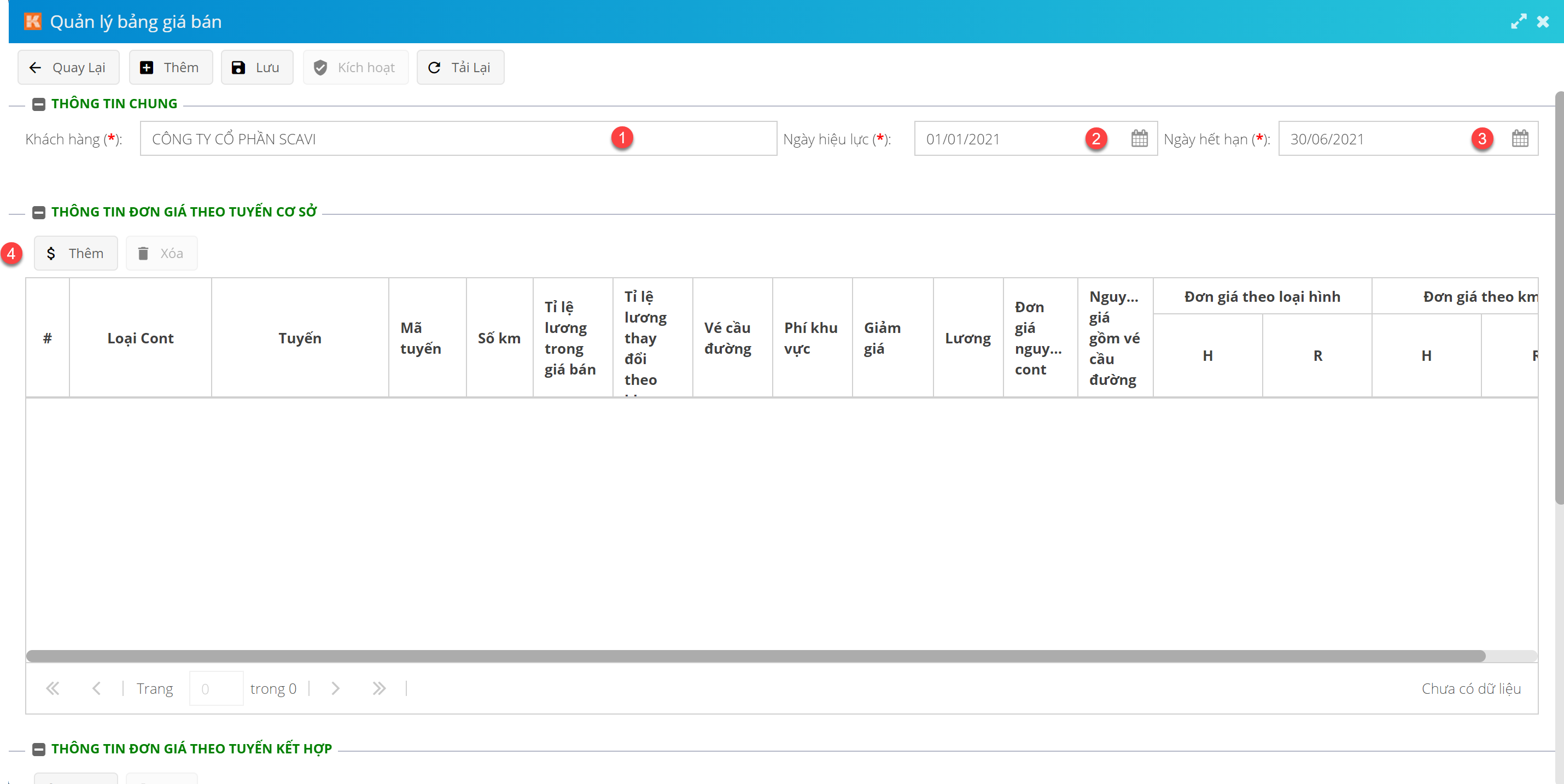Click the page number Trang input box

[x=216, y=688]
